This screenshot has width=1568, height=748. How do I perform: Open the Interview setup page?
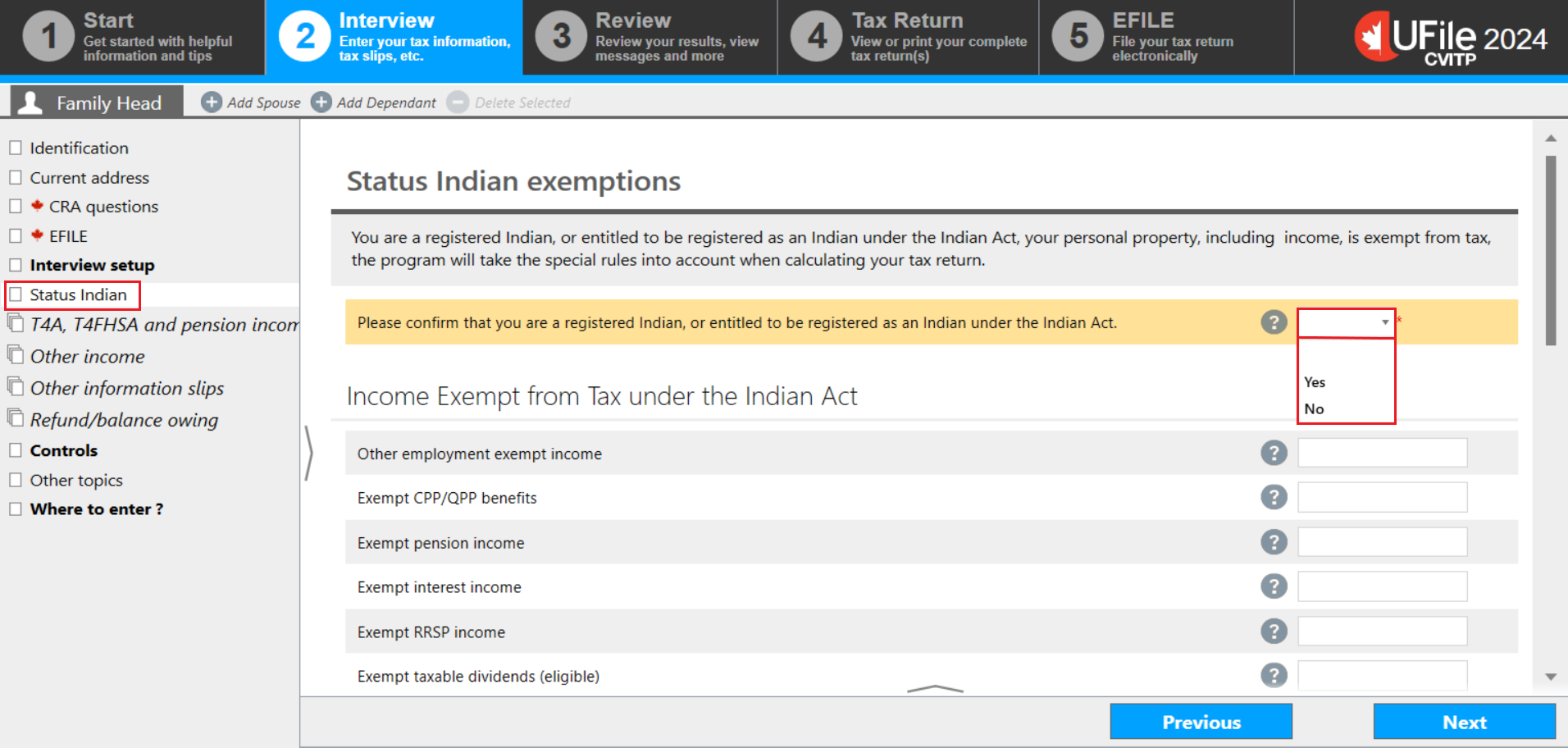pyautogui.click(x=92, y=265)
